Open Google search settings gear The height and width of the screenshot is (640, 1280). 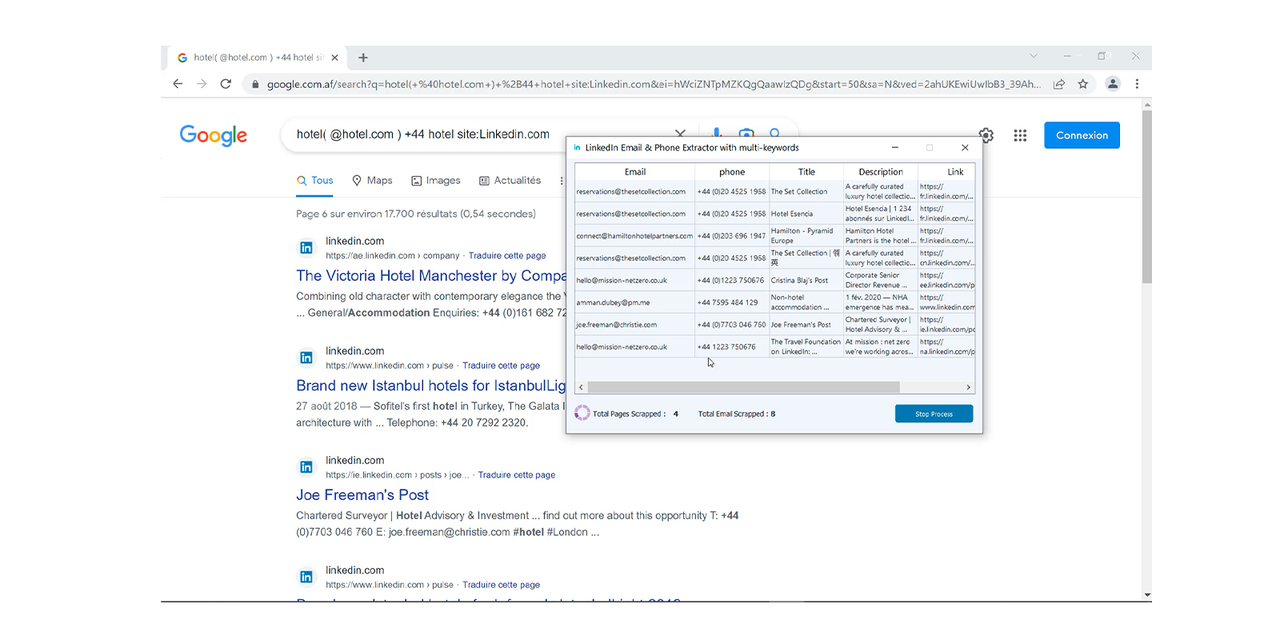point(986,135)
